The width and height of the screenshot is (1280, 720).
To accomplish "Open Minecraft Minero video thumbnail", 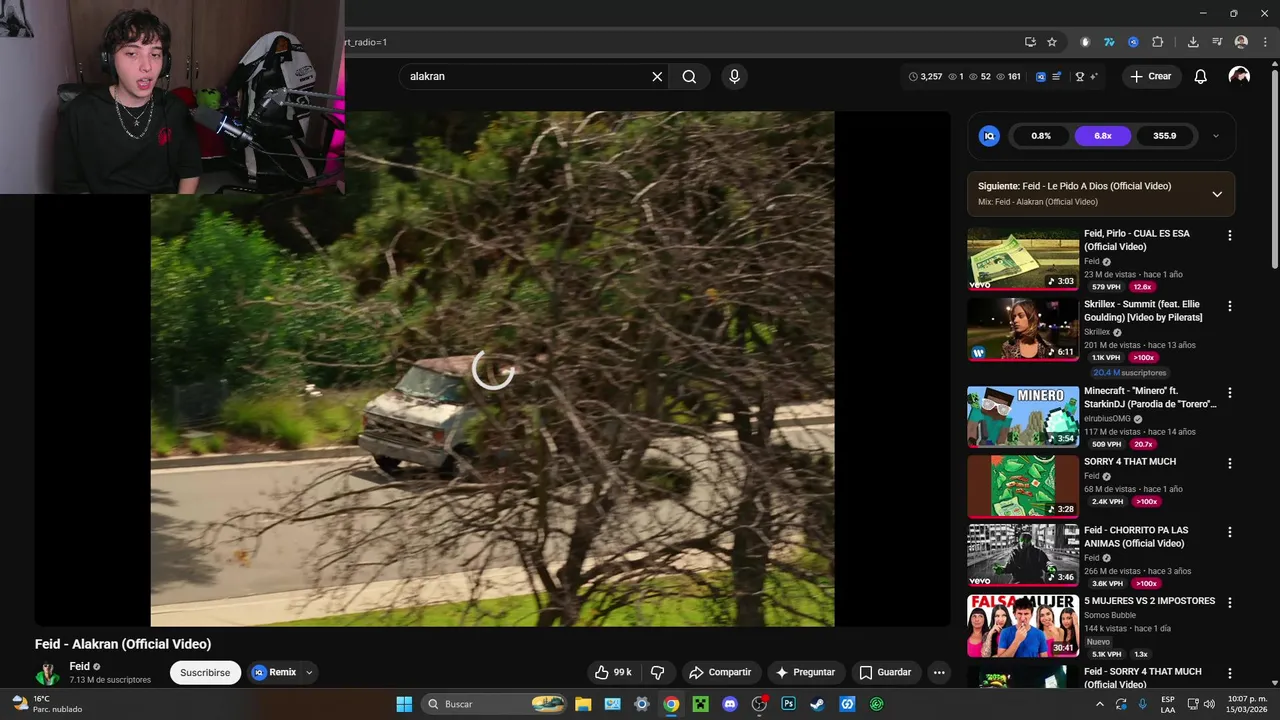I will click(1023, 416).
